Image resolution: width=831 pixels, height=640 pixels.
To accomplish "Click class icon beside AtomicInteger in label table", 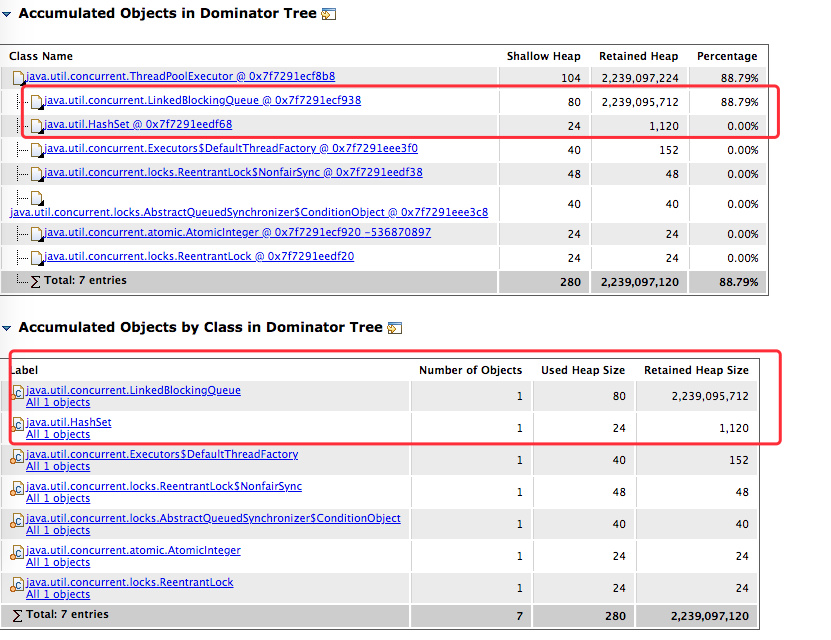I will tap(17, 552).
